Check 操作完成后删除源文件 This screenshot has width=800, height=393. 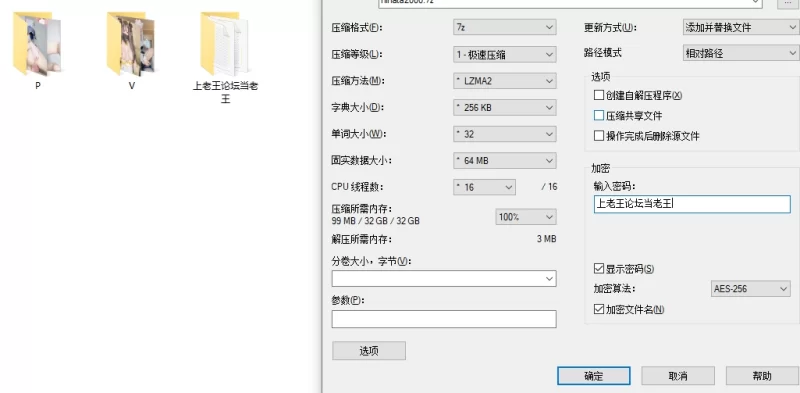pos(598,136)
